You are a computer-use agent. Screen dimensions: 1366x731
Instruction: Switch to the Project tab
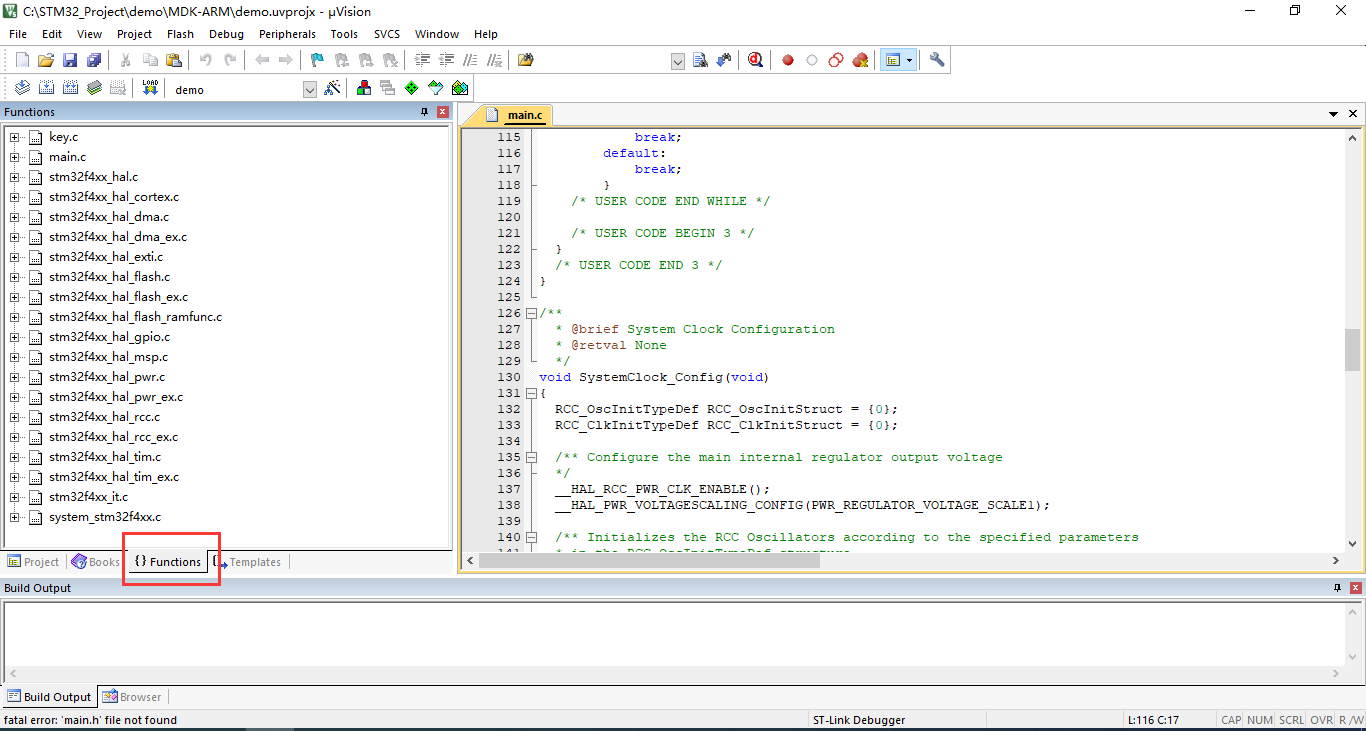pos(33,562)
